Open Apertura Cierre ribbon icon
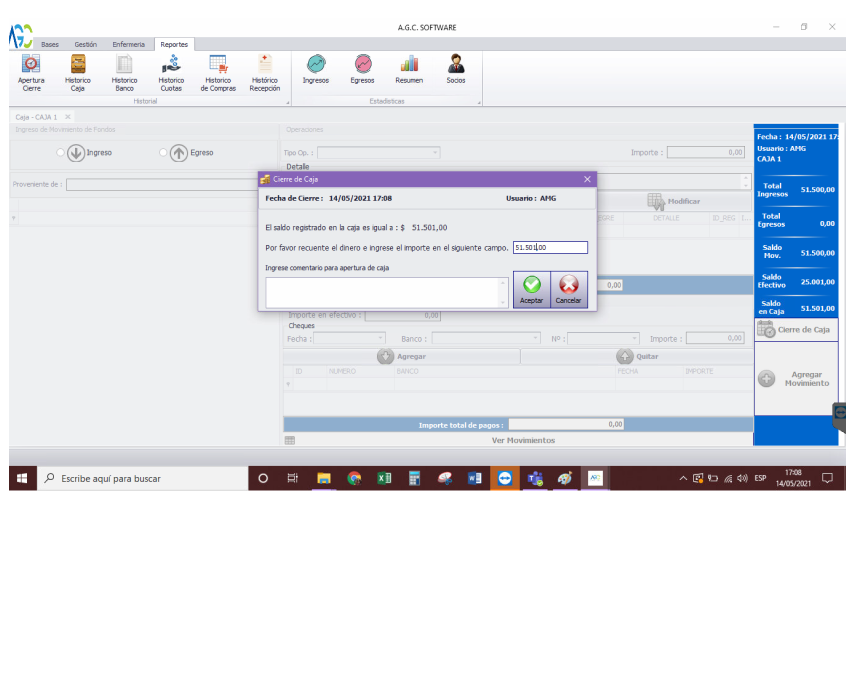Image resolution: width=856 pixels, height=684 pixels. [x=31, y=73]
